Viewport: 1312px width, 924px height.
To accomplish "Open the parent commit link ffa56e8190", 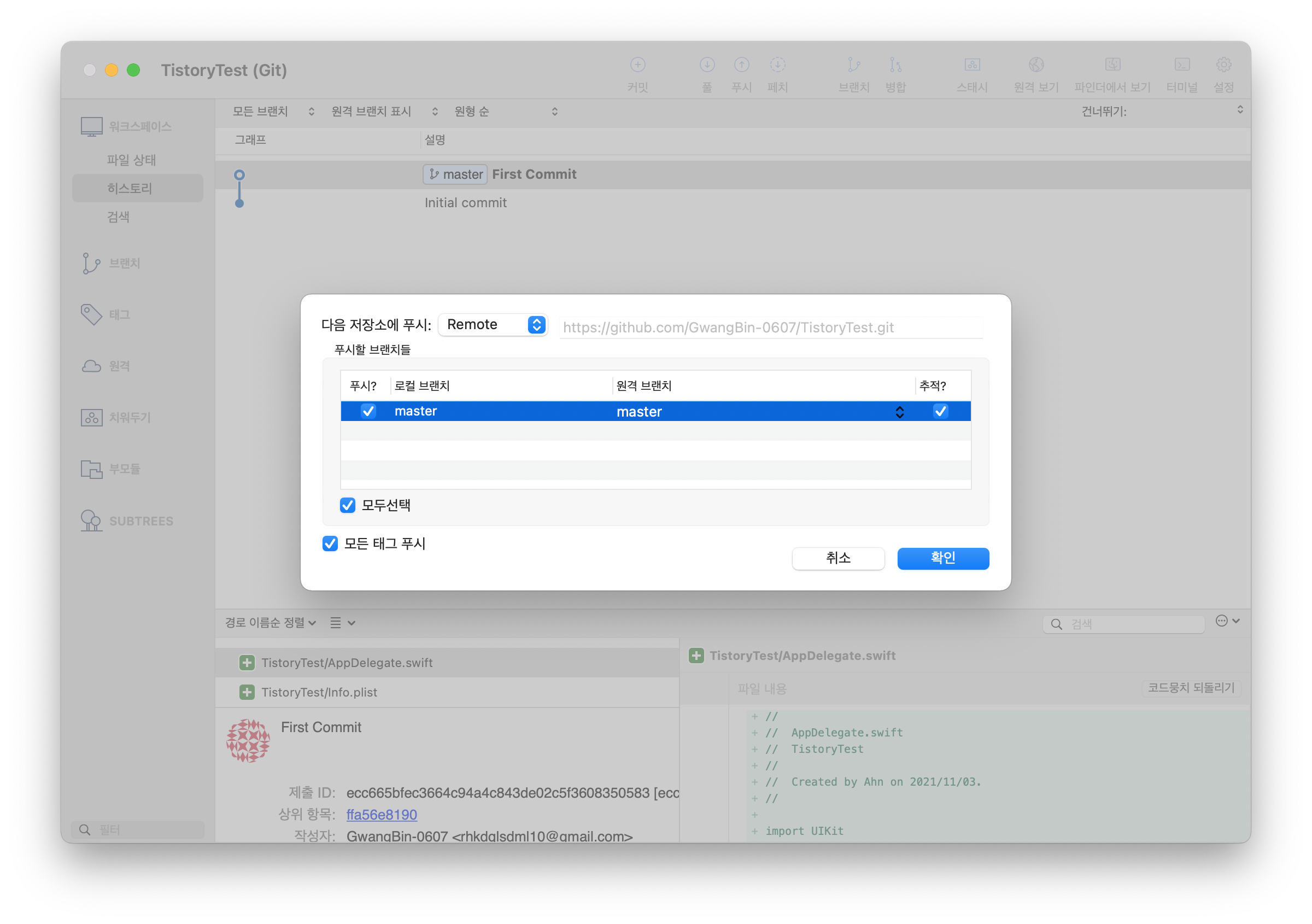I will point(382,814).
